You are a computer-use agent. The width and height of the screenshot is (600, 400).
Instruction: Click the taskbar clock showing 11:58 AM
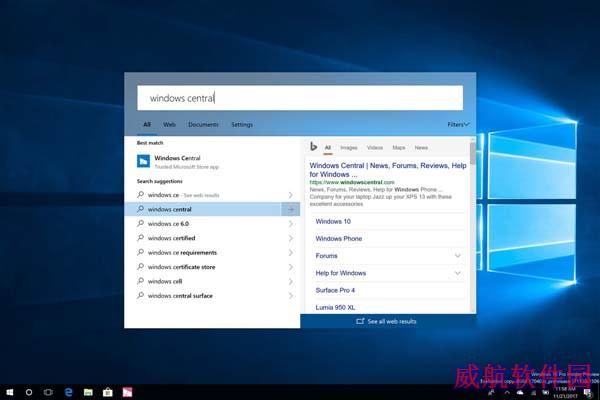pos(565,392)
